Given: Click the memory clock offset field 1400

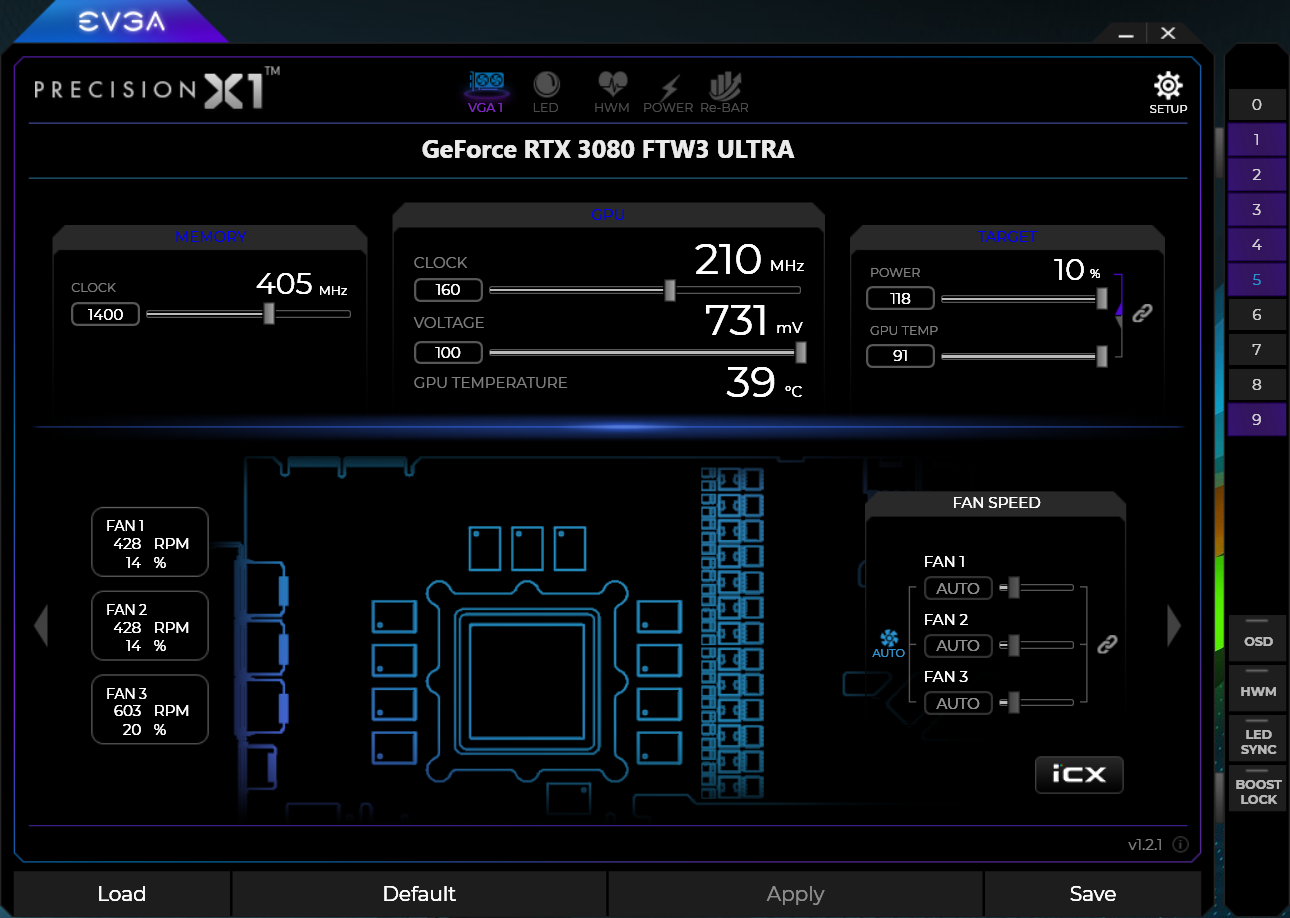Looking at the screenshot, I should click(x=105, y=314).
